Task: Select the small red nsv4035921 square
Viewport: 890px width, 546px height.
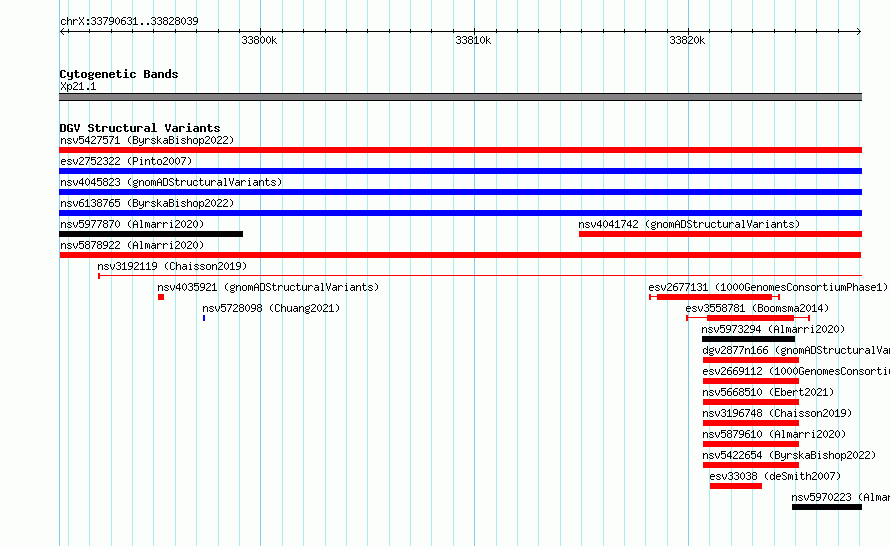Action: (x=161, y=297)
